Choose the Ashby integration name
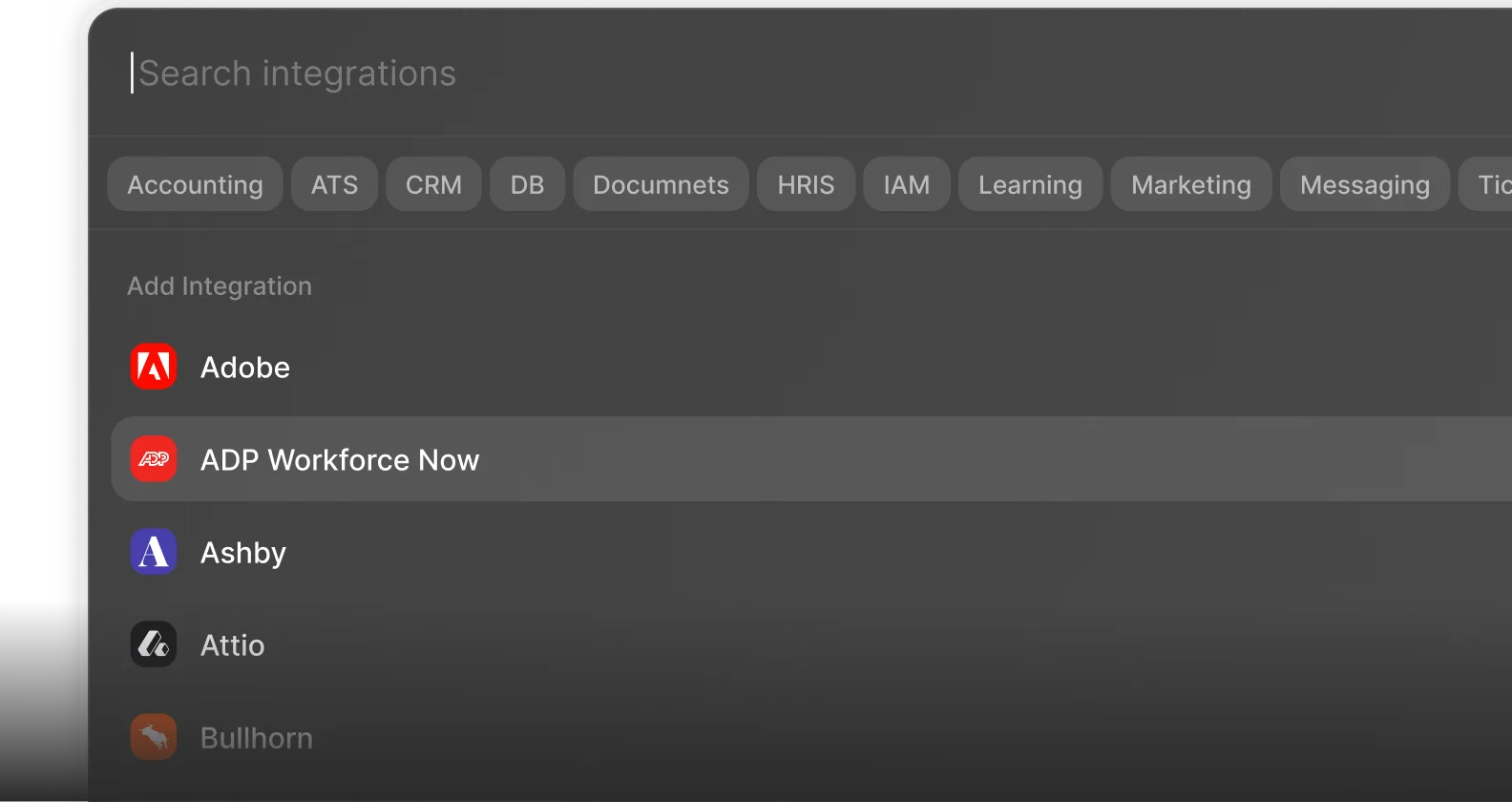Screen dimensions: 1512x802 click(243, 553)
